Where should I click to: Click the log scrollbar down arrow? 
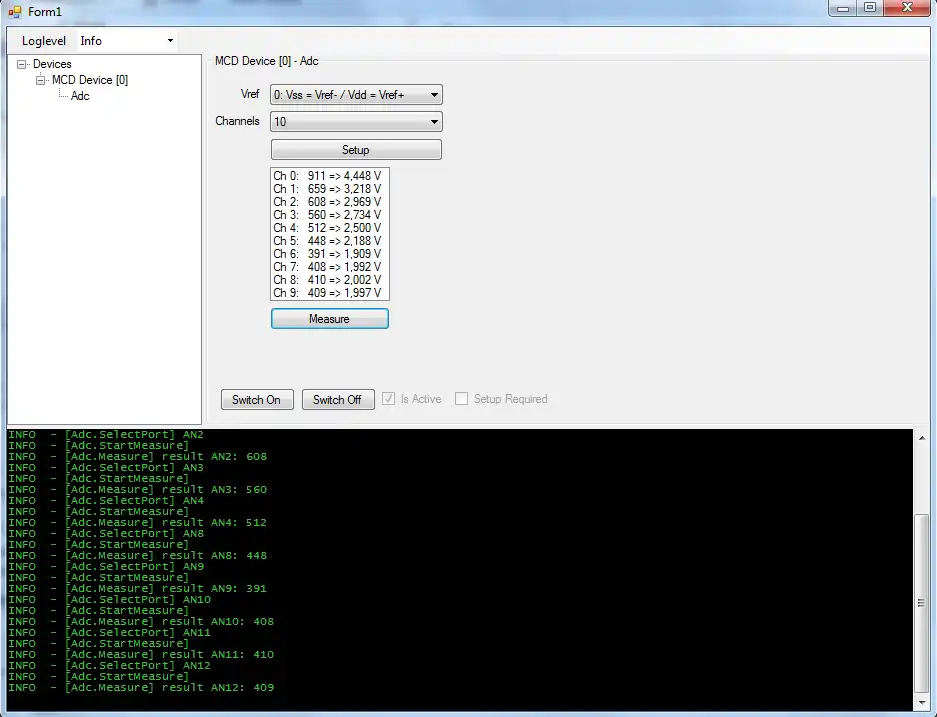(x=921, y=703)
